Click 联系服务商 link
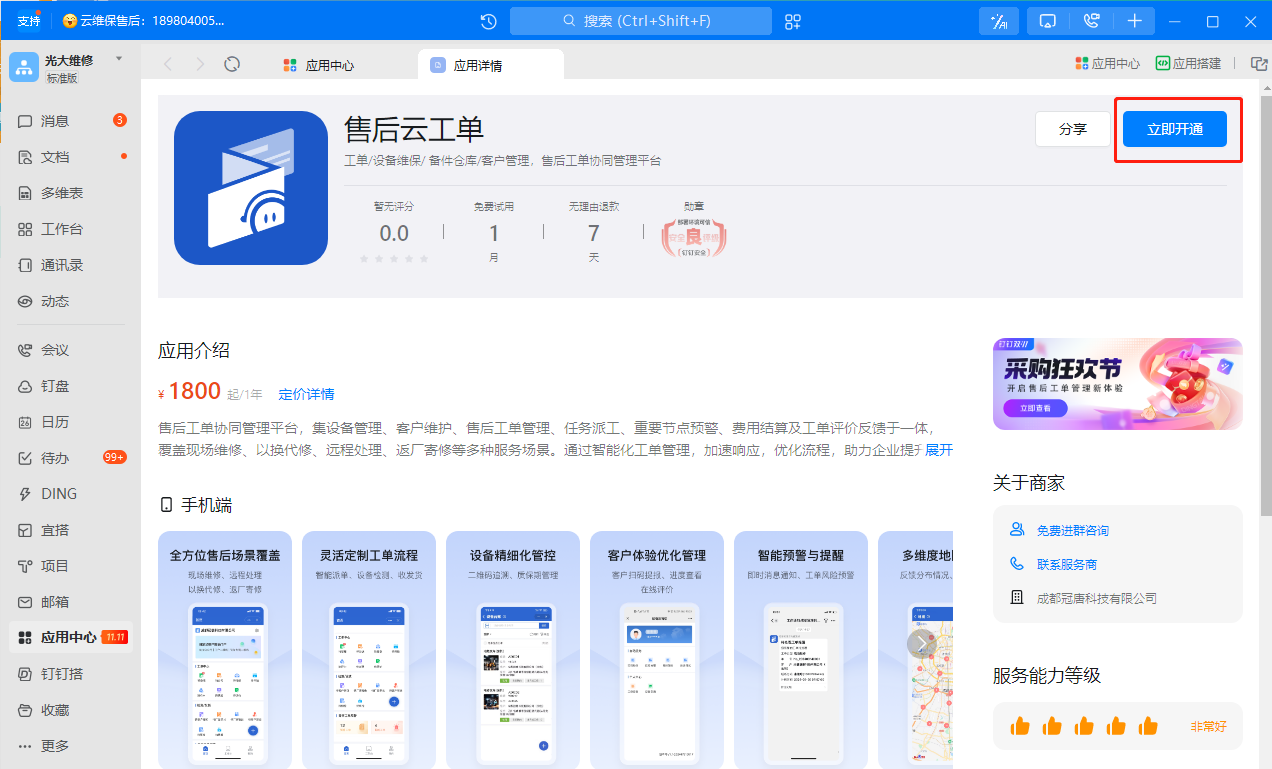 tap(1067, 564)
